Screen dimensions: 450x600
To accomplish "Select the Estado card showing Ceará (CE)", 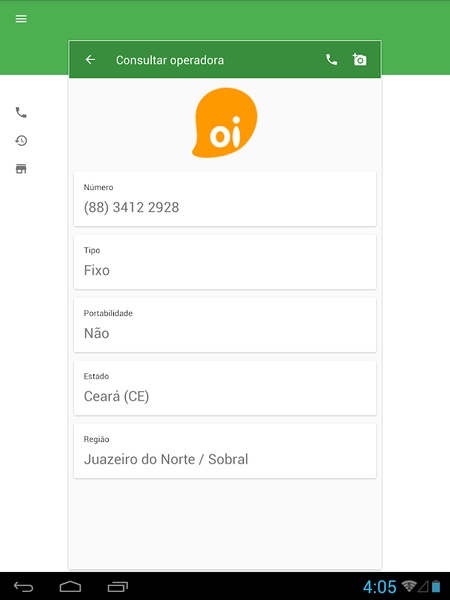I will 225,388.
